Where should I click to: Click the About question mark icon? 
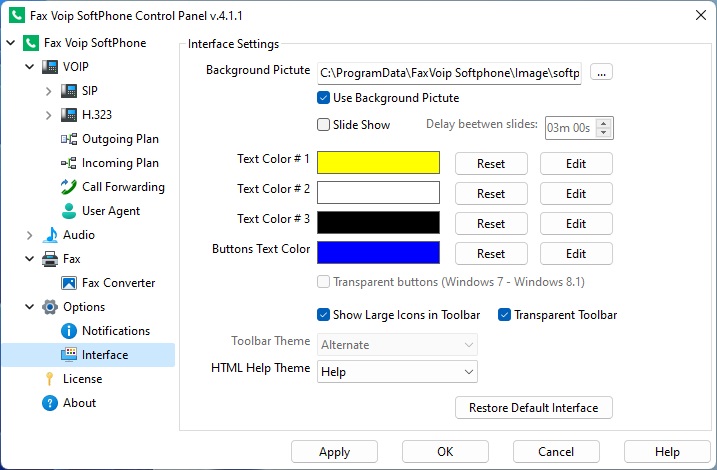click(50, 403)
